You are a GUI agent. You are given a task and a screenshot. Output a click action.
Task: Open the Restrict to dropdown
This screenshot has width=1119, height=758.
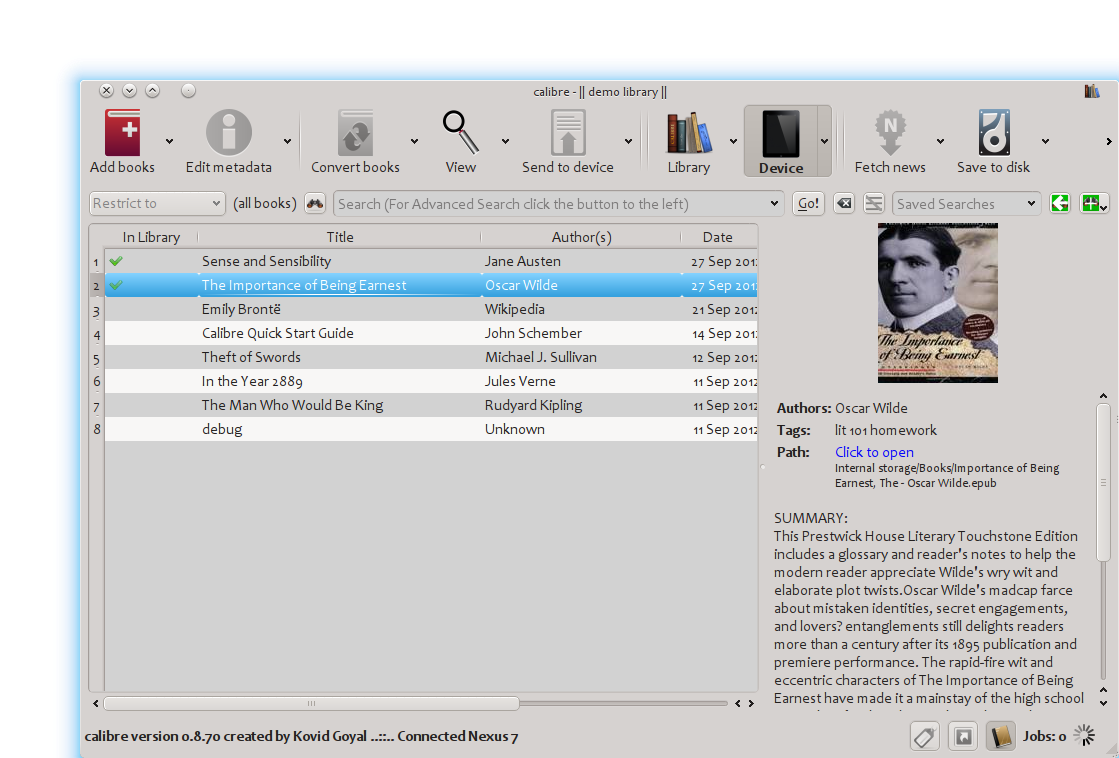pyautogui.click(x=156, y=203)
